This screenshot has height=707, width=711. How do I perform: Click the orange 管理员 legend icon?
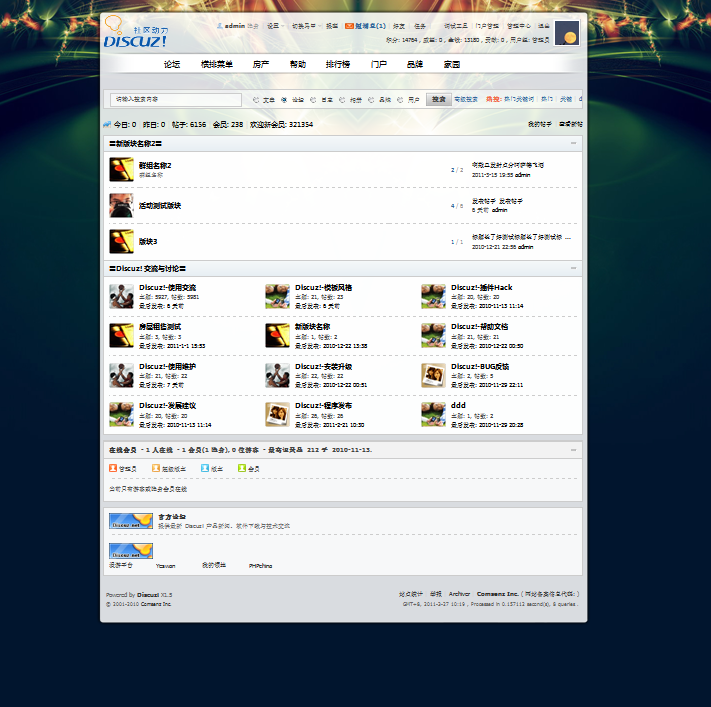pos(113,468)
